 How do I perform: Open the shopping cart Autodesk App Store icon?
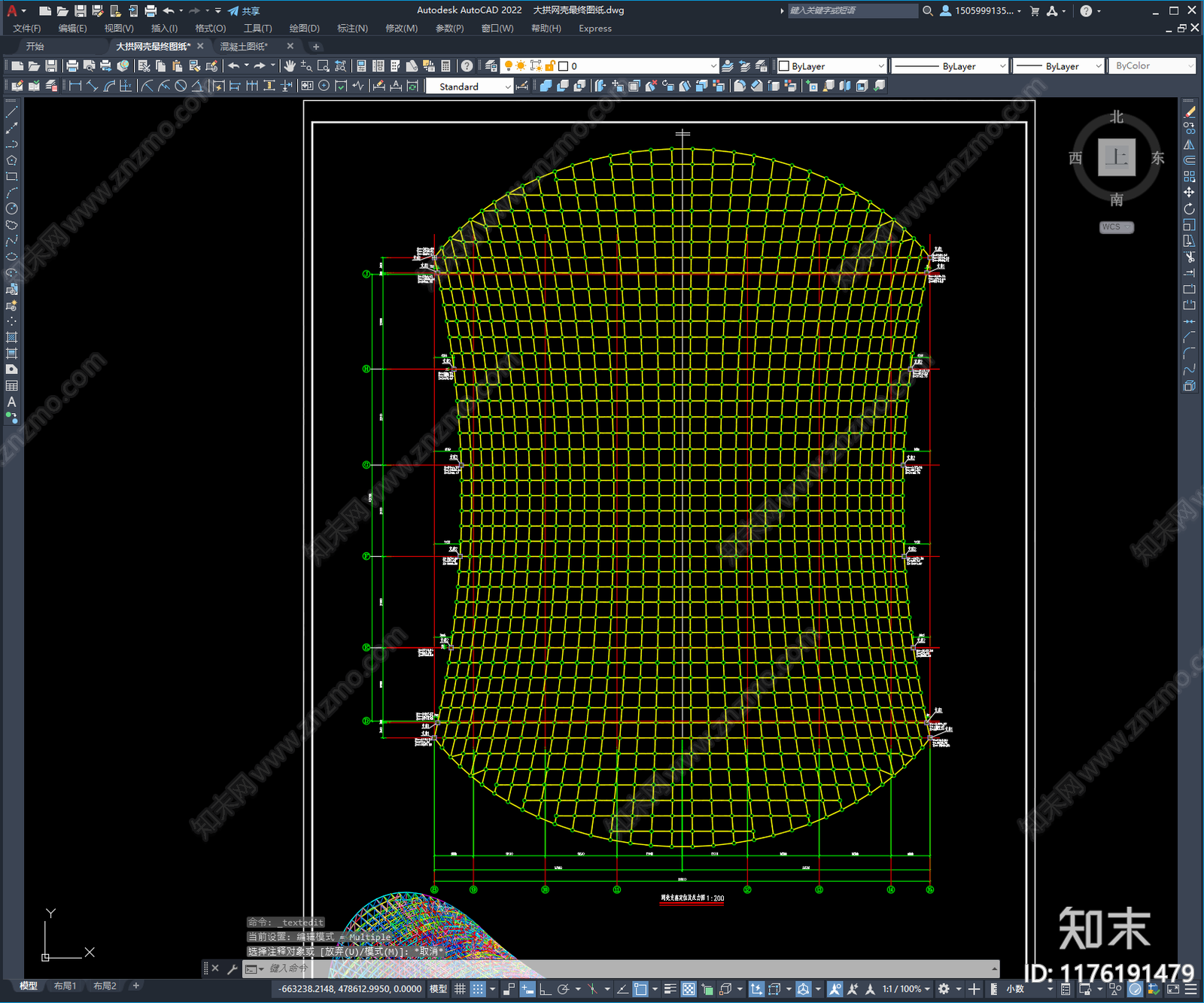[x=1035, y=11]
